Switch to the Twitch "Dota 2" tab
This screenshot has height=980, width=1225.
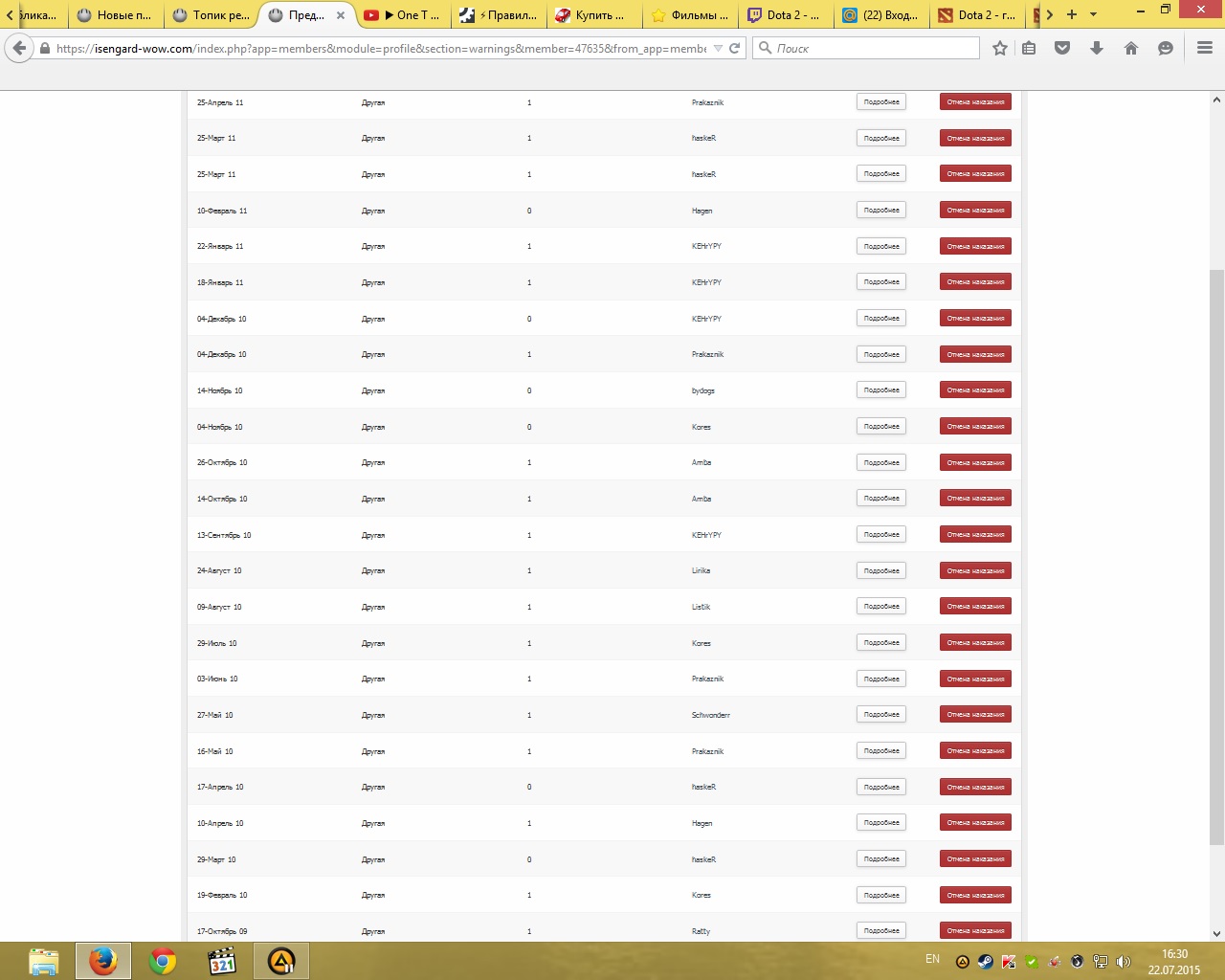pyautogui.click(x=785, y=14)
